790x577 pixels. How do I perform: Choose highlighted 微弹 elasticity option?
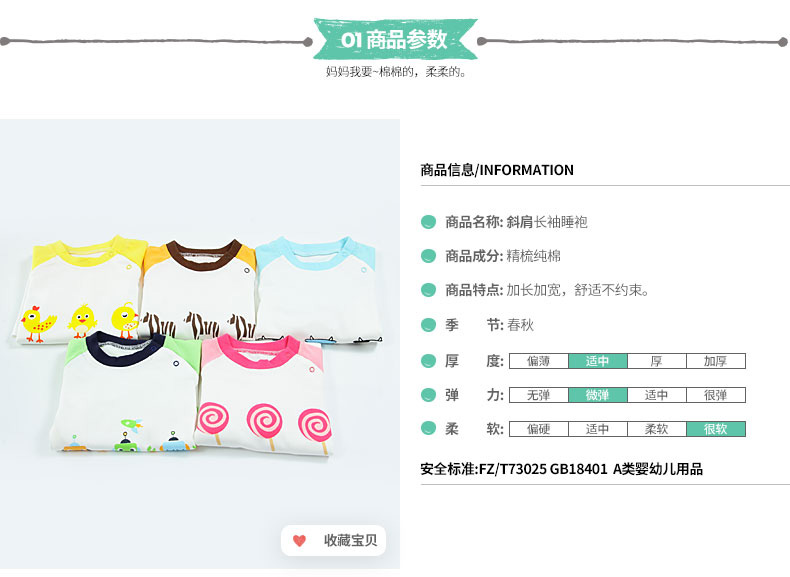[x=598, y=395]
